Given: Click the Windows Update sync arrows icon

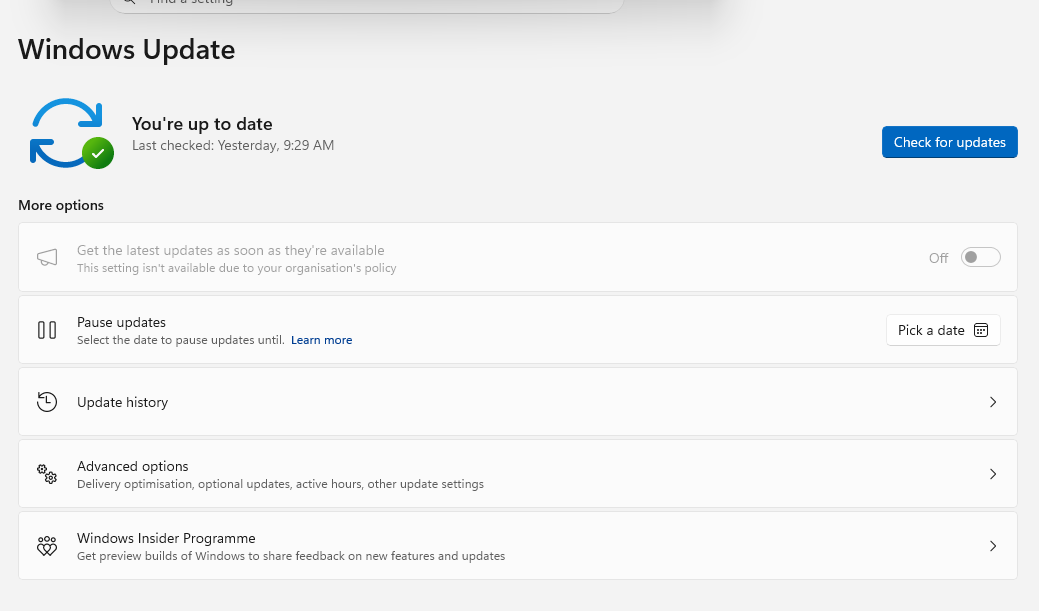Looking at the screenshot, I should 66,133.
